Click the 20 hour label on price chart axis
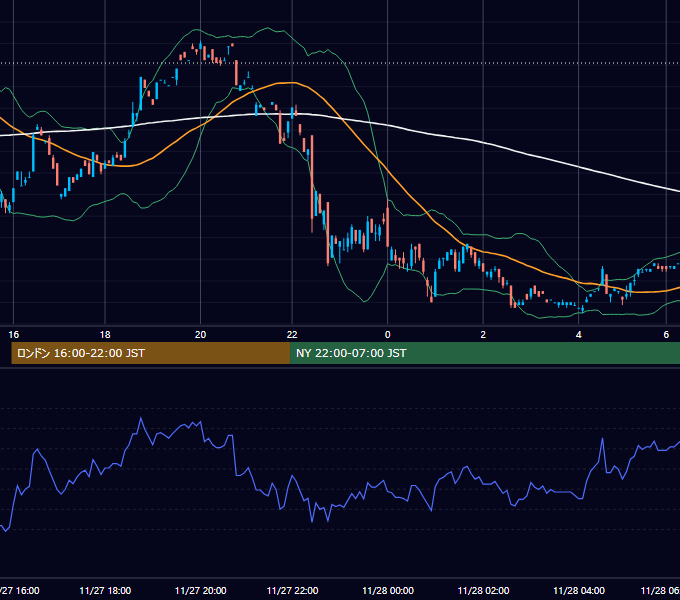 [x=200, y=335]
